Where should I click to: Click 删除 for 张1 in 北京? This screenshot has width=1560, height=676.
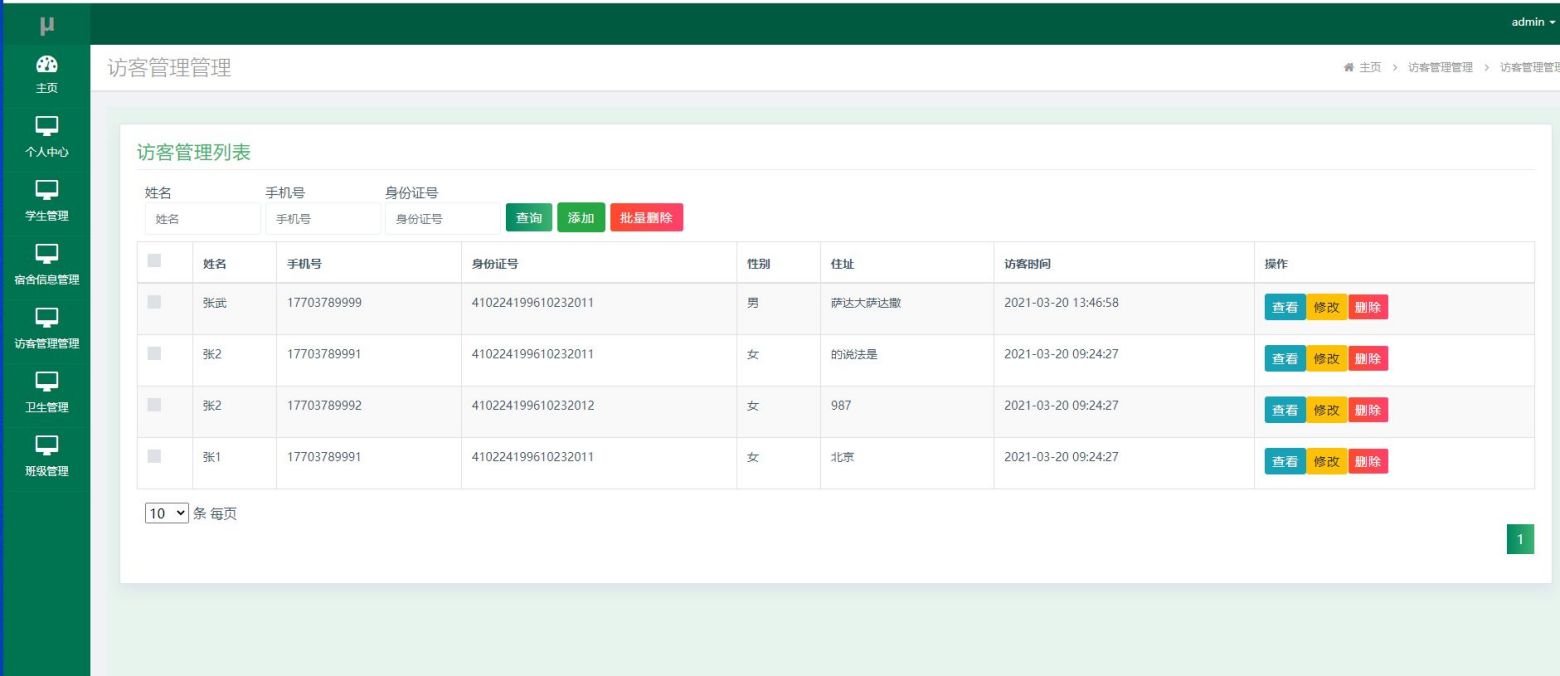click(x=1368, y=462)
